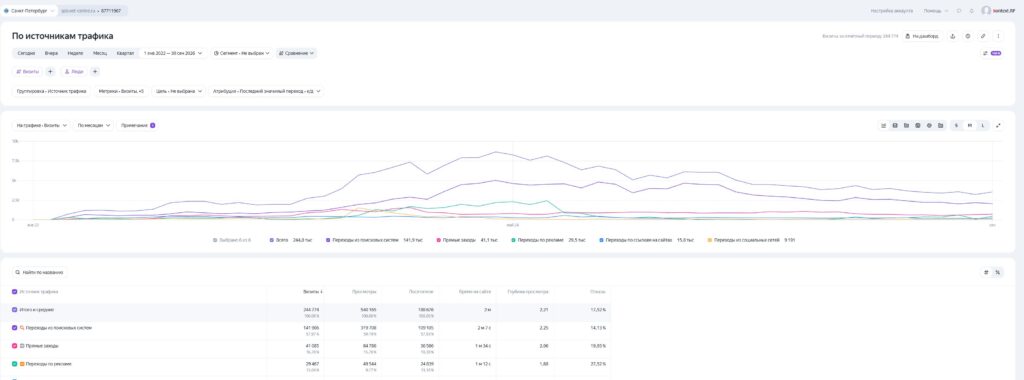This screenshot has height=380, width=1024.
Task: Expand chart to fullscreen
Action: 999,125
